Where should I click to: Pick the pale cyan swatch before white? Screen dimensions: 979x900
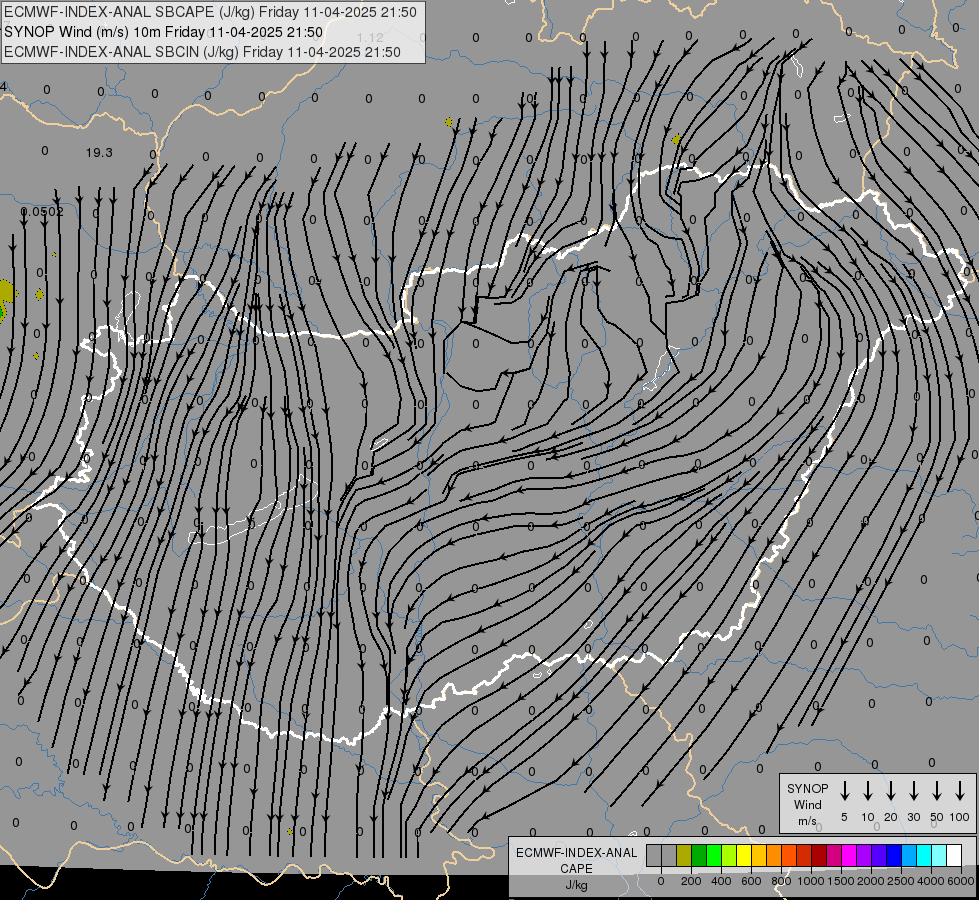(x=939, y=855)
